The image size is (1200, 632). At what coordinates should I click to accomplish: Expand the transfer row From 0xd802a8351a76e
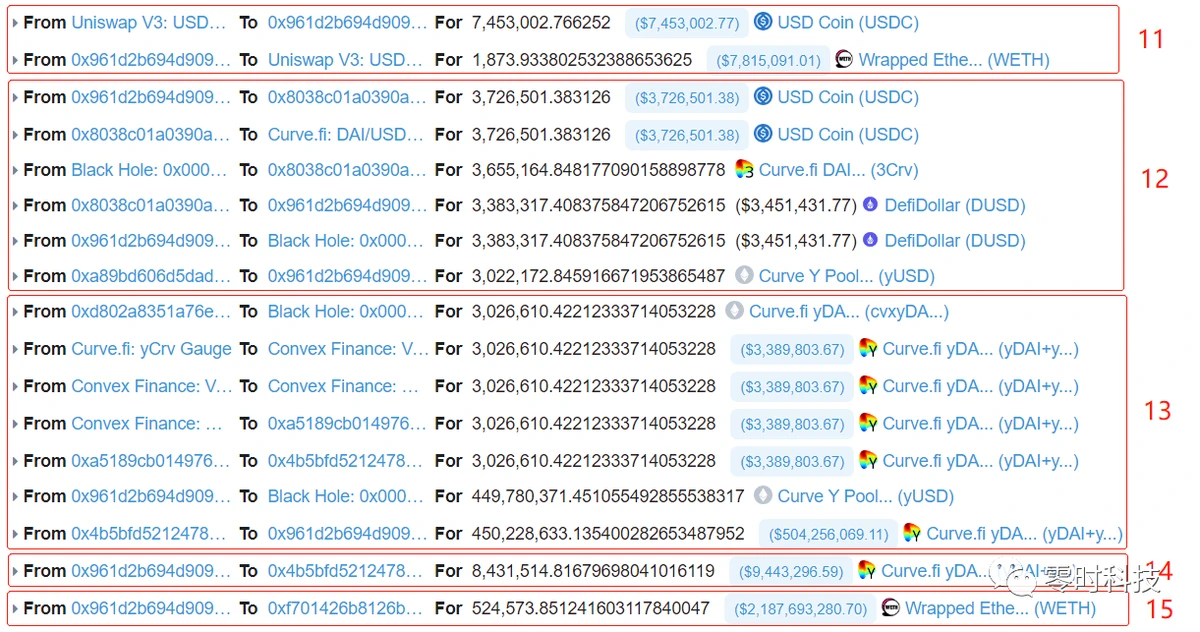tap(15, 313)
